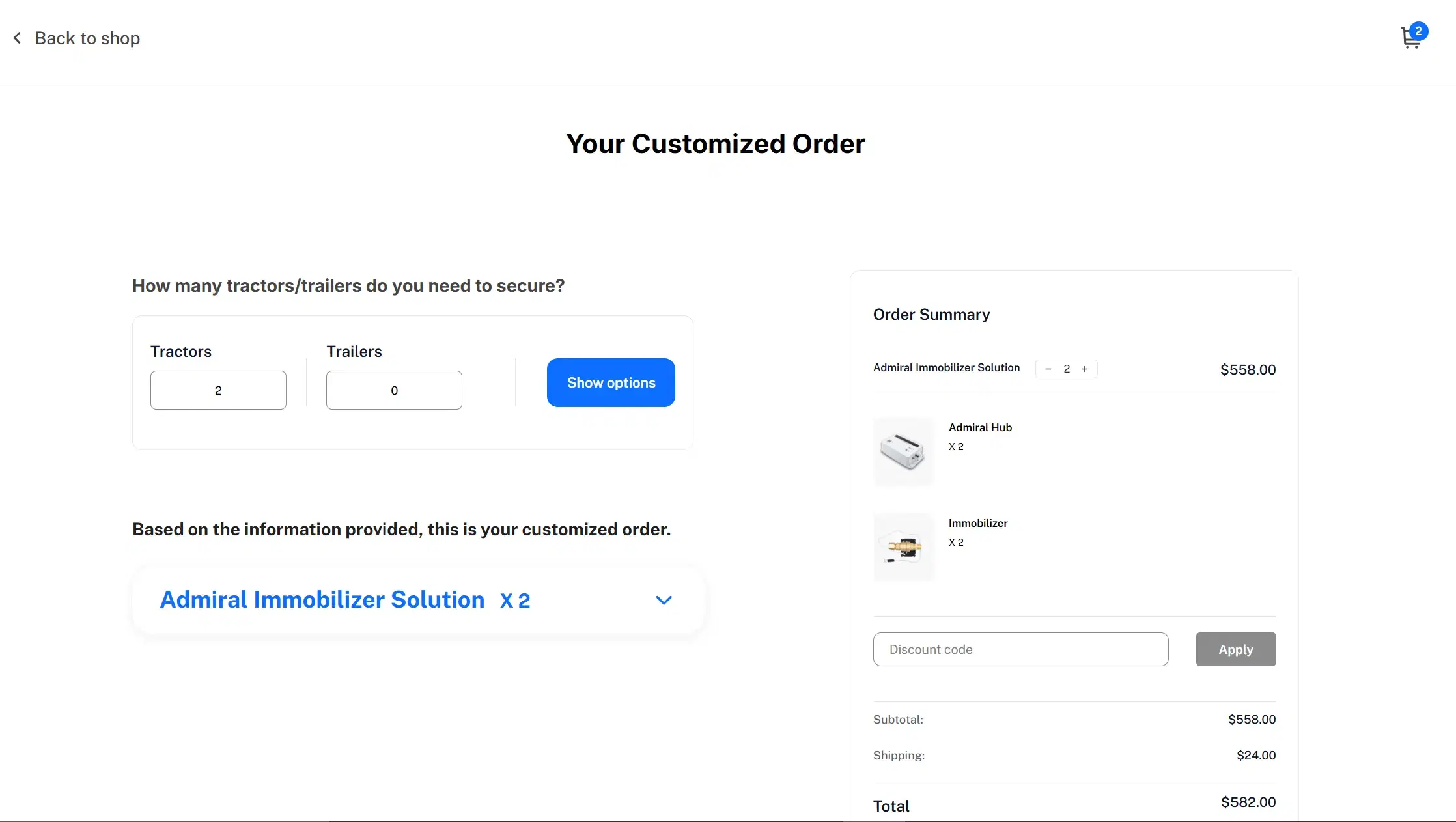1456x822 pixels.
Task: Select the Admiral Immobilizer Solution title
Action: pos(322,600)
